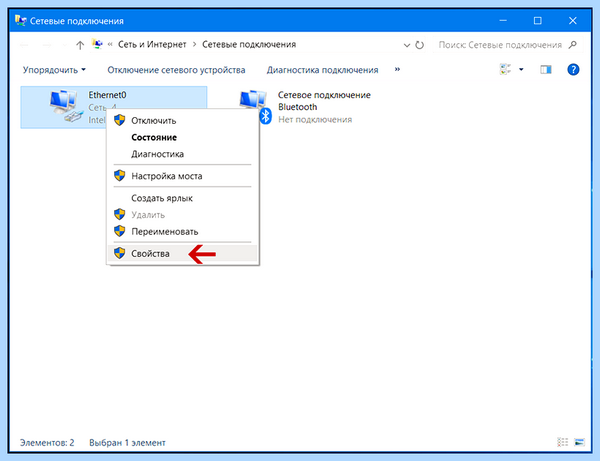Screen dimensions: 600x461
Task: Click Сетевые подключения breadcrumb
Action: point(249,45)
